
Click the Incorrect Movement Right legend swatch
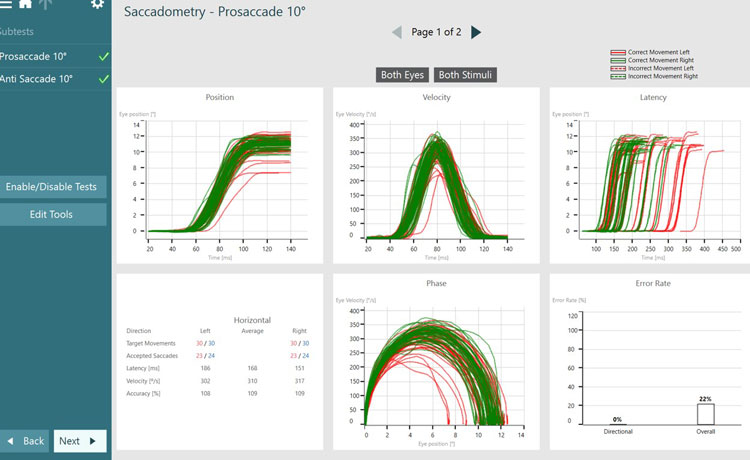point(619,76)
